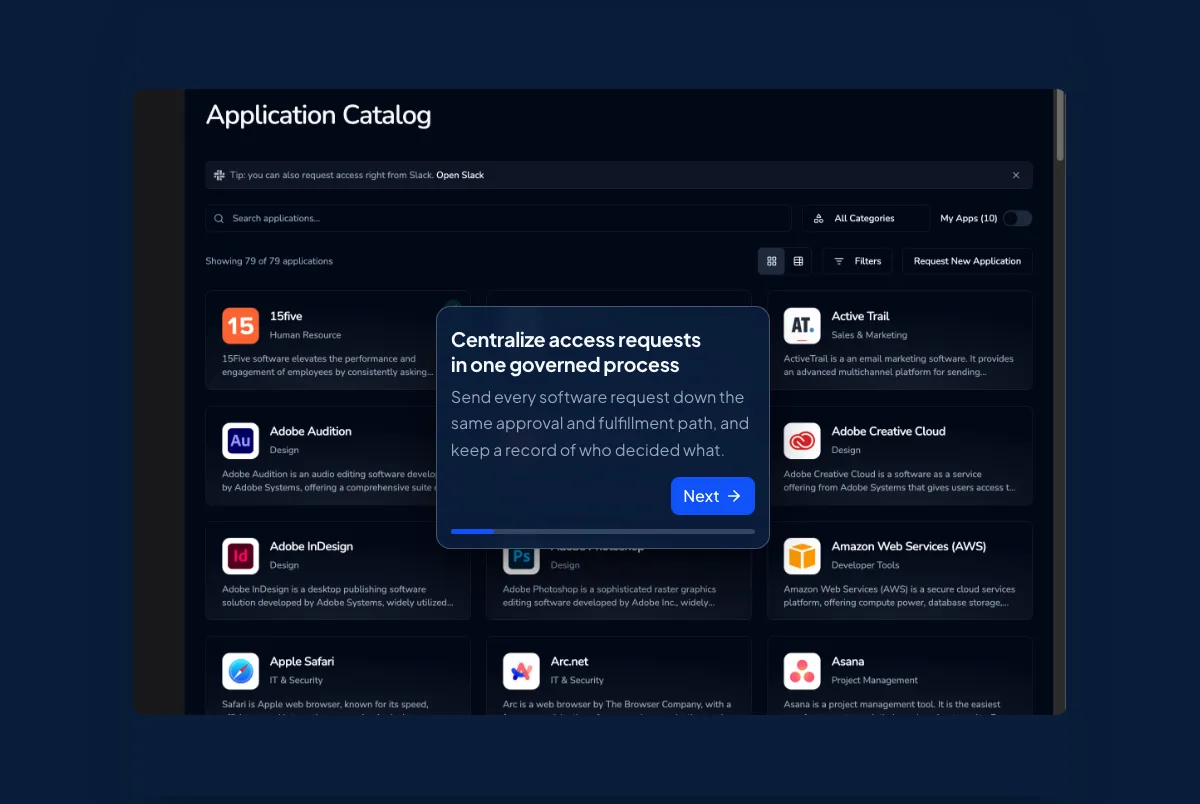The image size is (1200, 804).
Task: Open the Apple Safari compass icon
Action: (x=240, y=670)
